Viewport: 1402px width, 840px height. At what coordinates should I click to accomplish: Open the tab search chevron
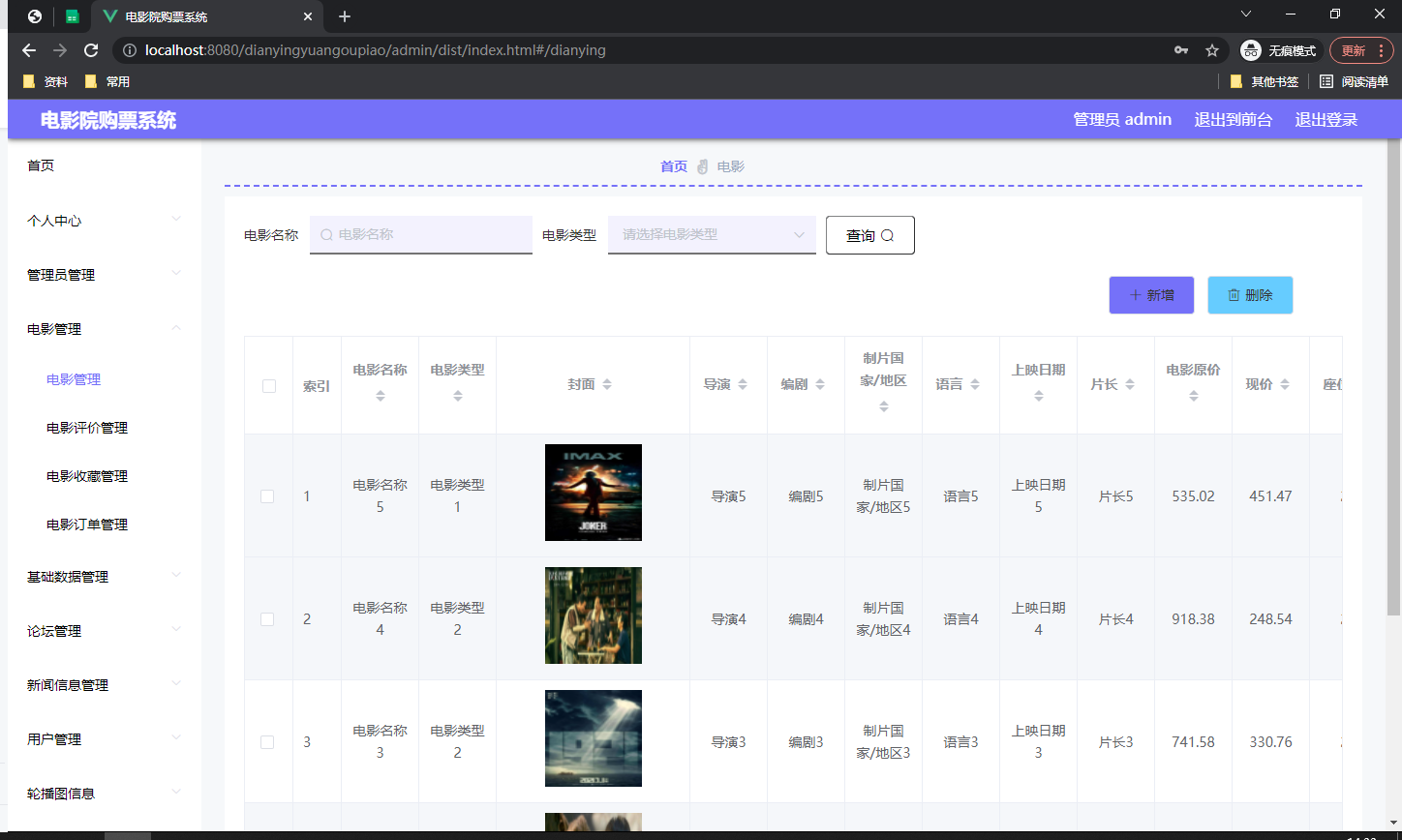pos(1246,14)
